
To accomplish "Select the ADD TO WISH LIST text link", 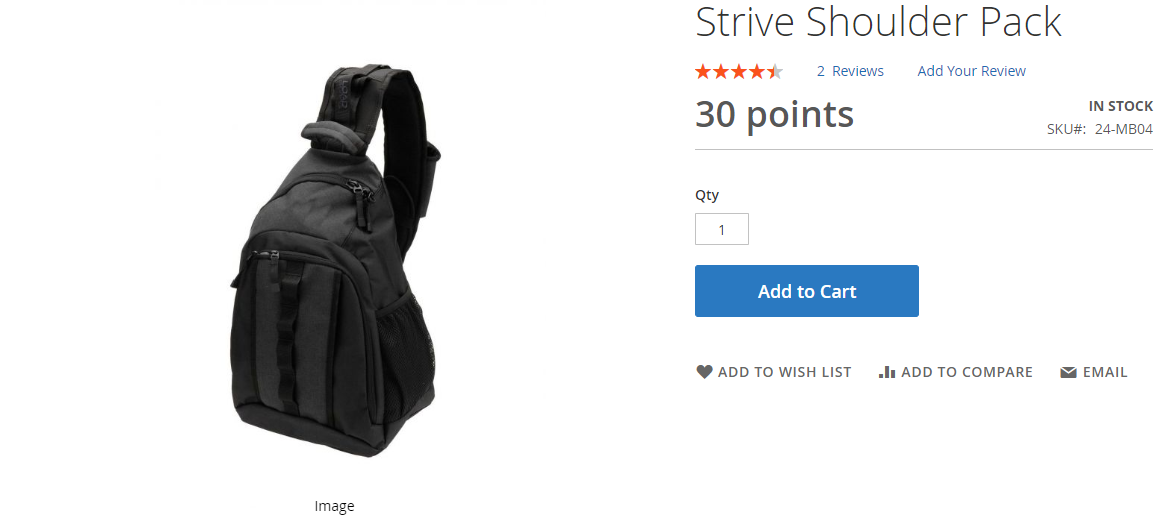I will (x=784, y=372).
